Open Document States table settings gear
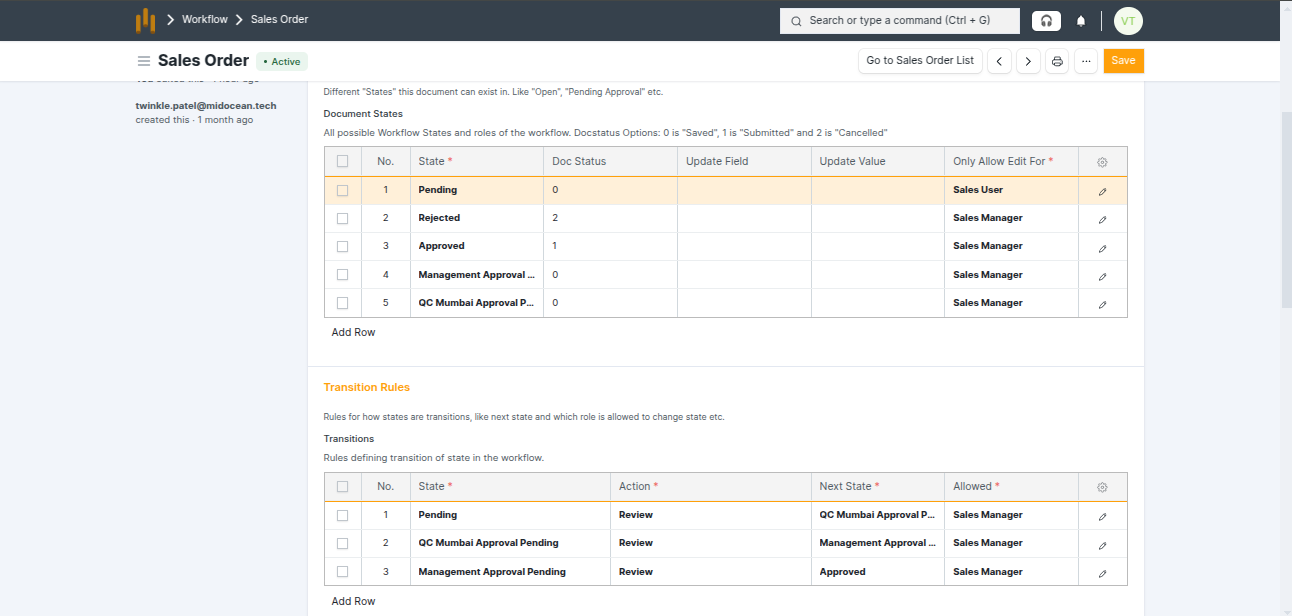The width and height of the screenshot is (1292, 616). pos(1102,162)
